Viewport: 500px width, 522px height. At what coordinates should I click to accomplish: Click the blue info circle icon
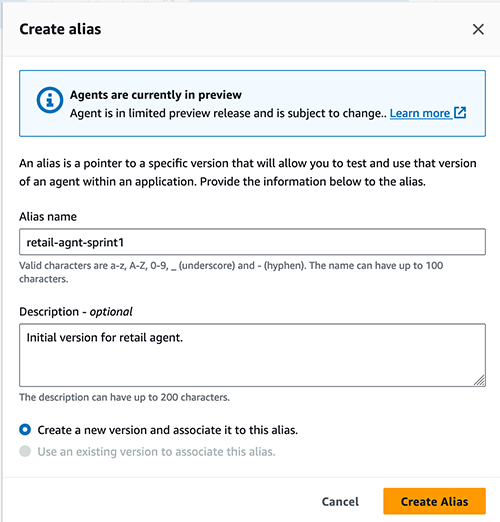point(50,100)
